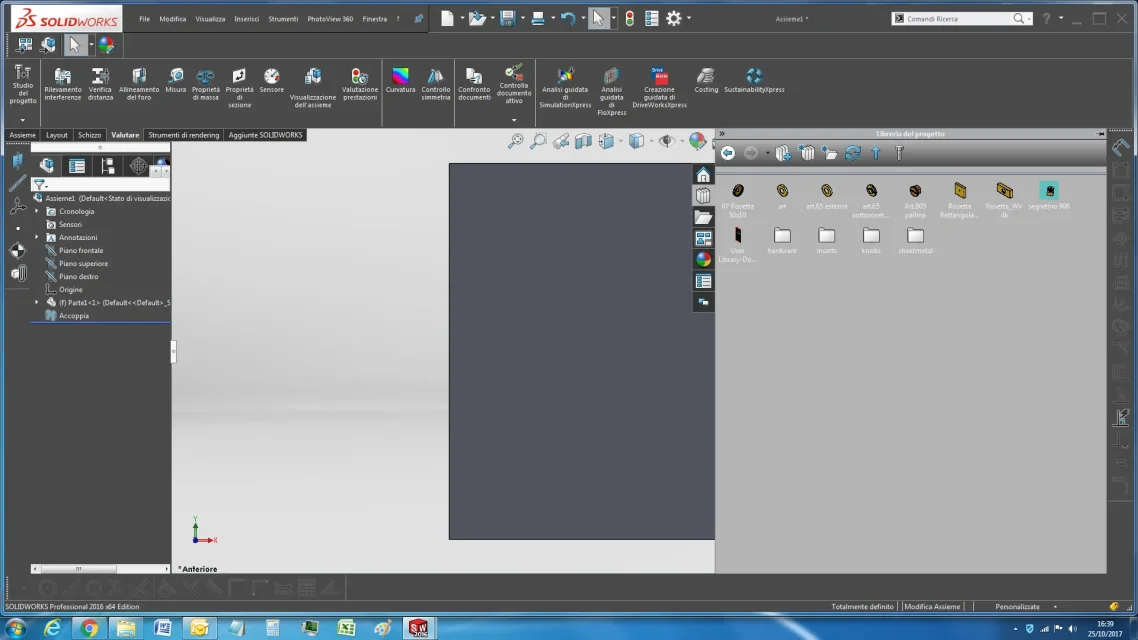Pin the Libreria del progetto panel
Viewport: 1138px width, 640px height.
coord(1100,134)
